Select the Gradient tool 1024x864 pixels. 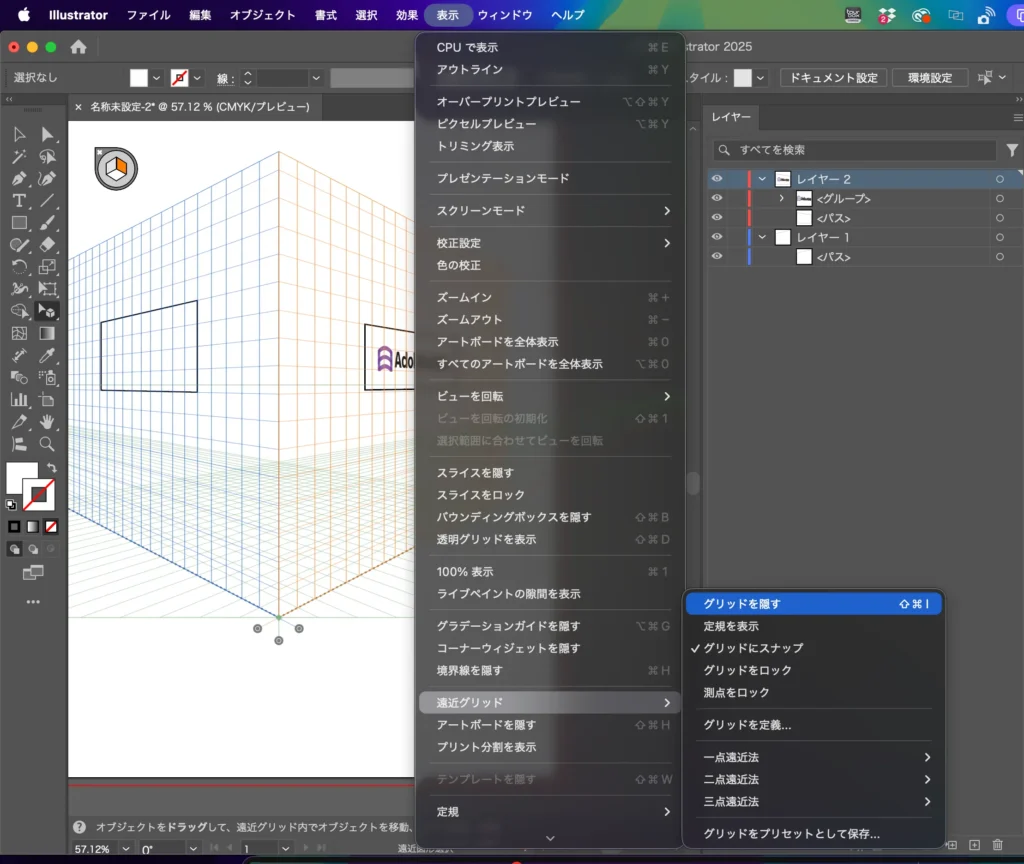[46, 335]
